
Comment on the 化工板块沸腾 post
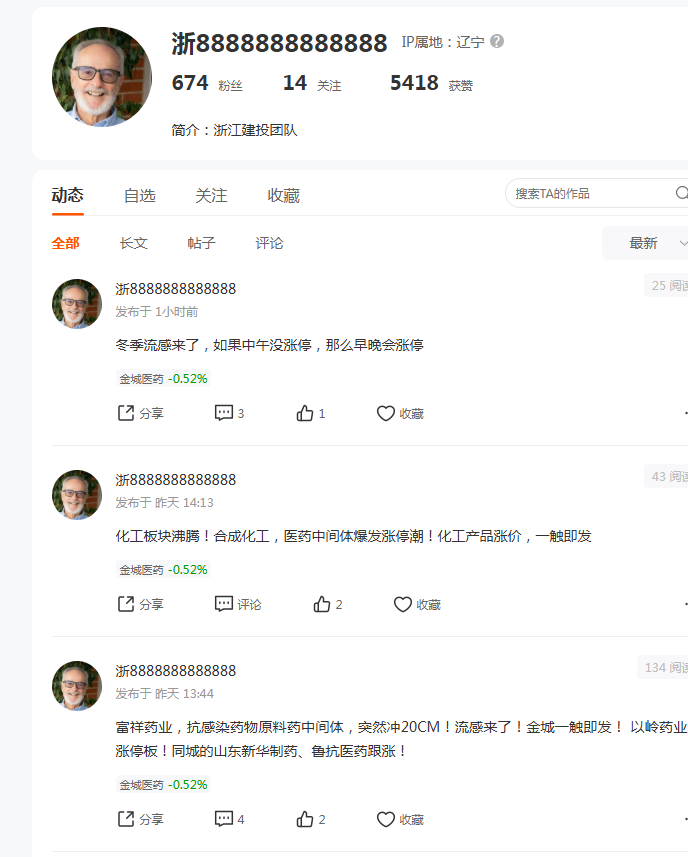[x=238, y=604]
